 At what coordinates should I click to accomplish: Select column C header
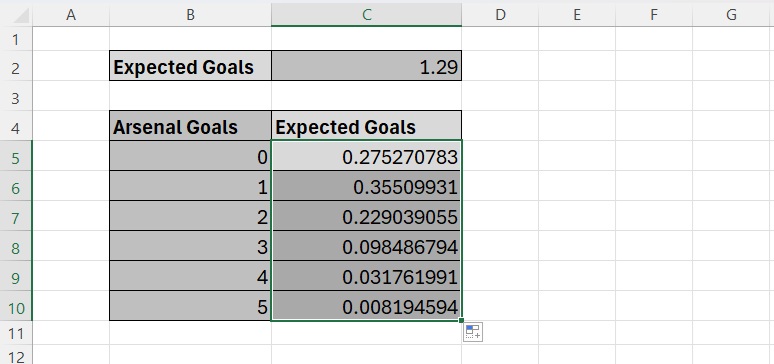[366, 15]
